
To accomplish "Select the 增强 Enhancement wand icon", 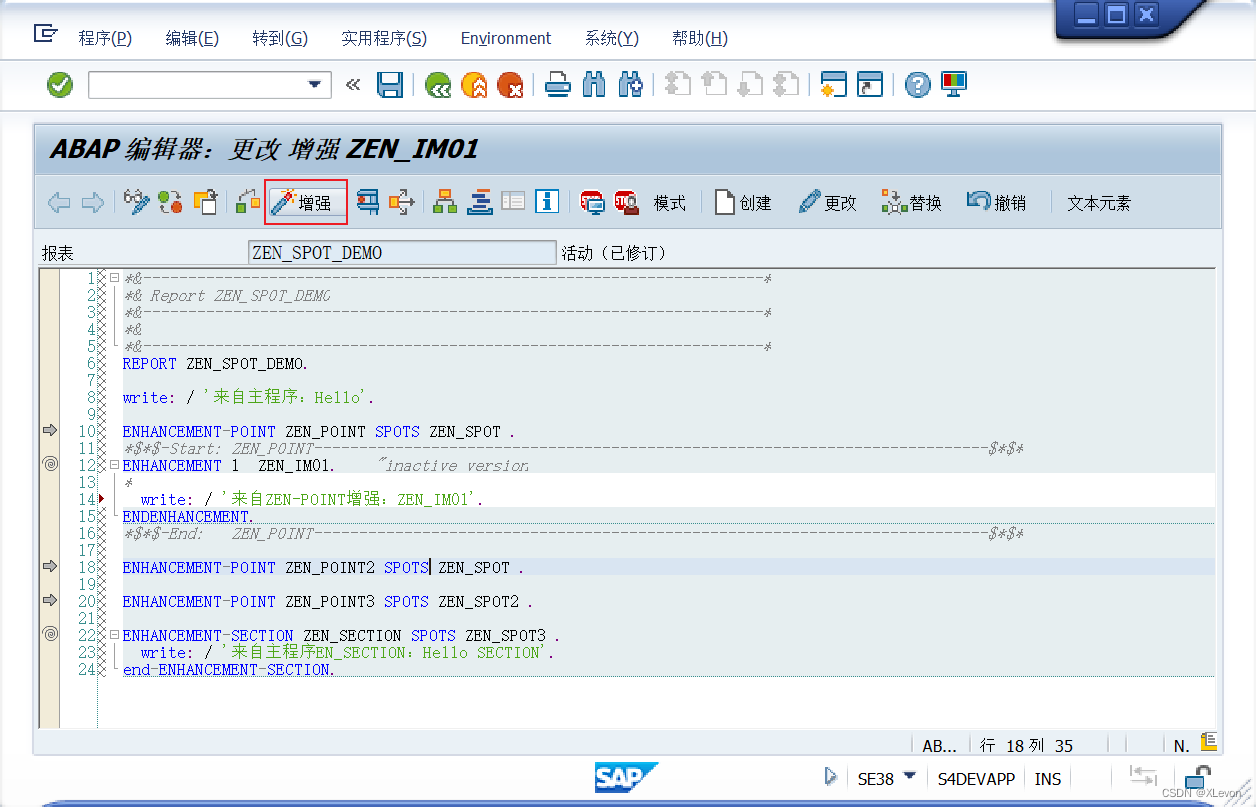I will pyautogui.click(x=305, y=201).
